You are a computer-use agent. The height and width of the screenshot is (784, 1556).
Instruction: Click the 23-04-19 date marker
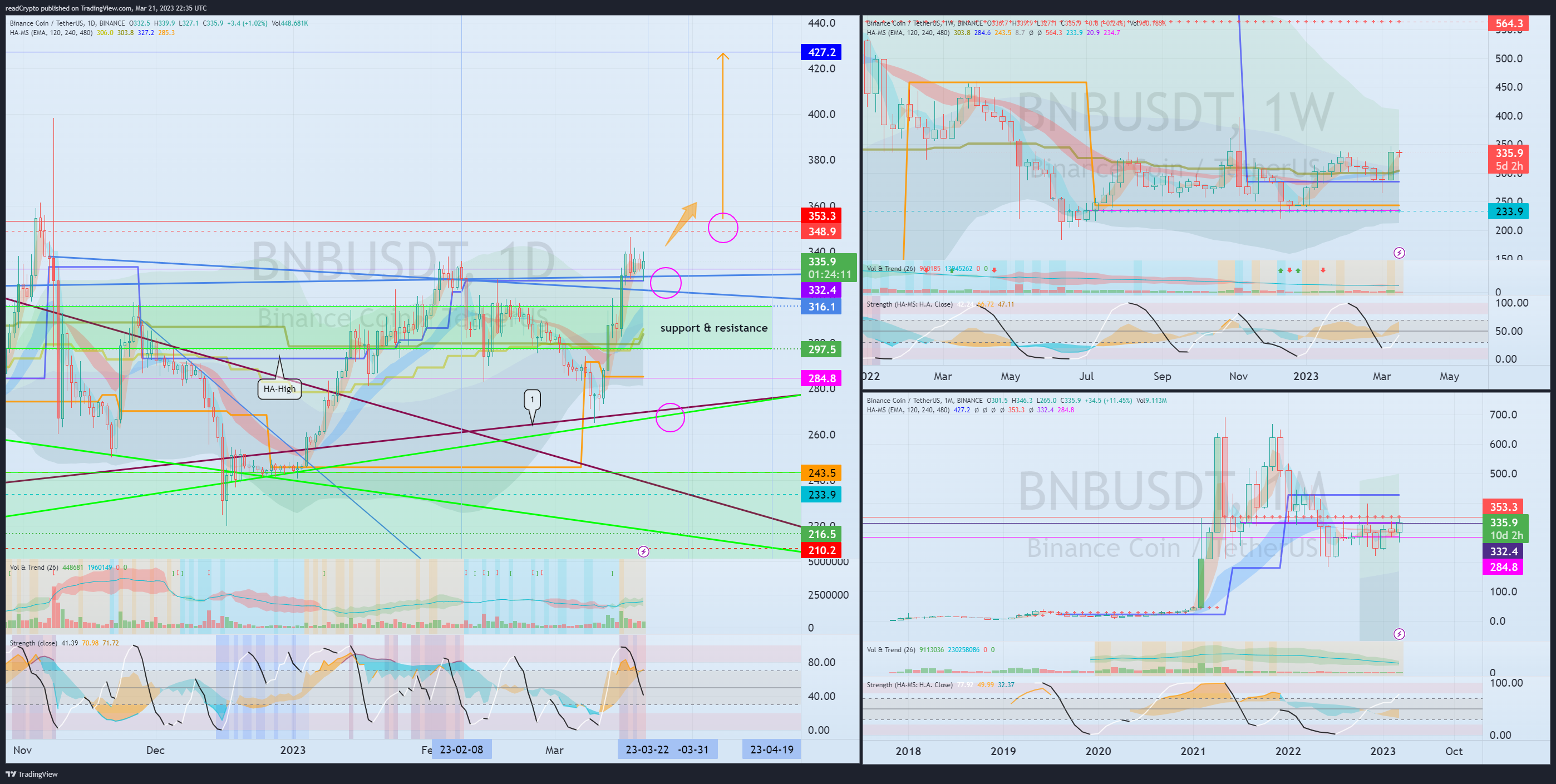point(771,750)
